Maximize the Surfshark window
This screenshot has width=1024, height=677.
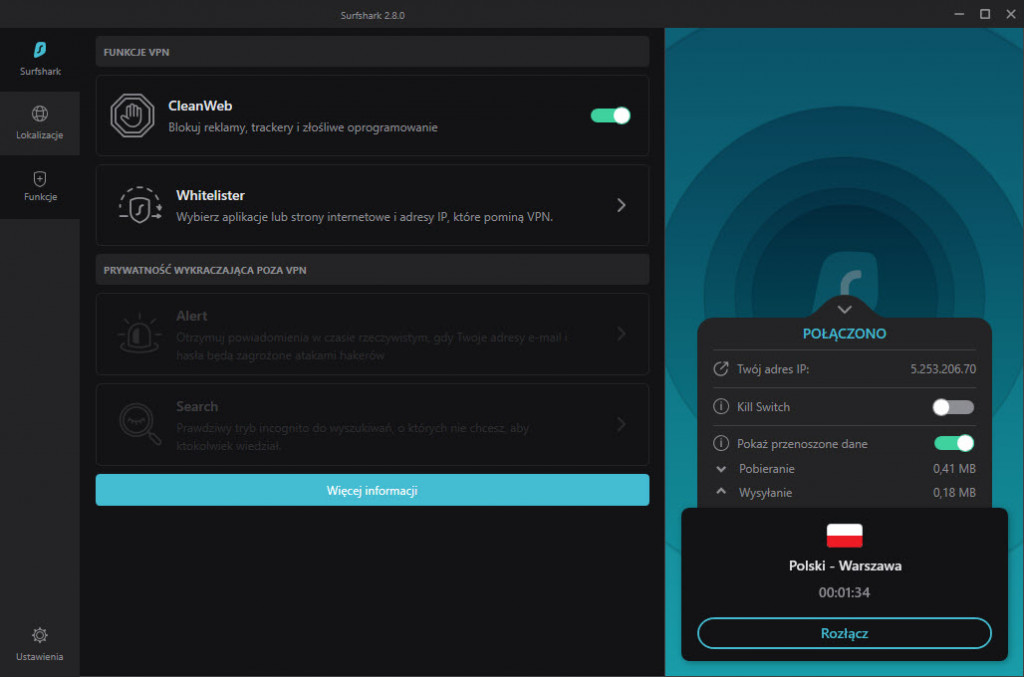click(x=985, y=14)
